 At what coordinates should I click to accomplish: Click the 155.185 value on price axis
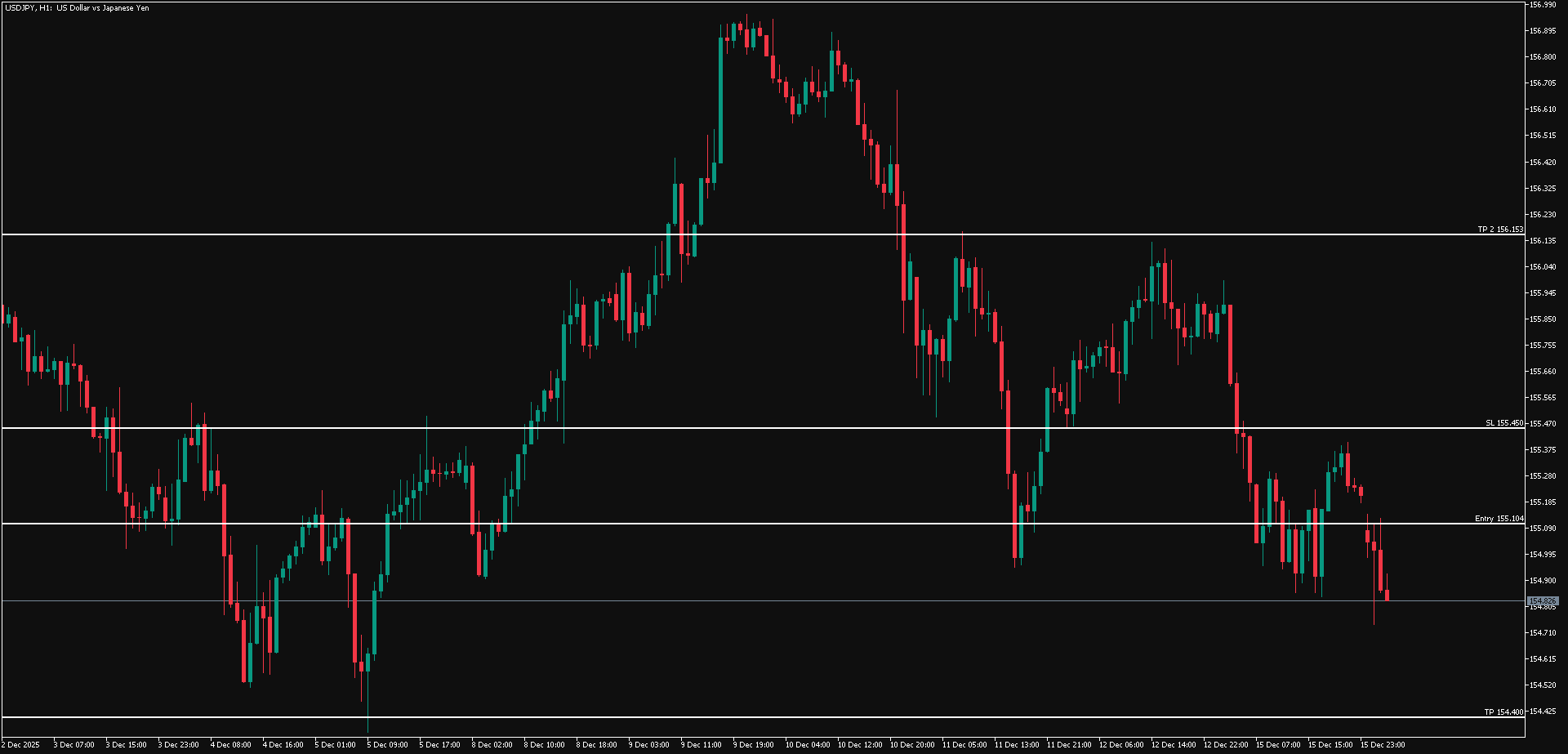pos(1543,502)
